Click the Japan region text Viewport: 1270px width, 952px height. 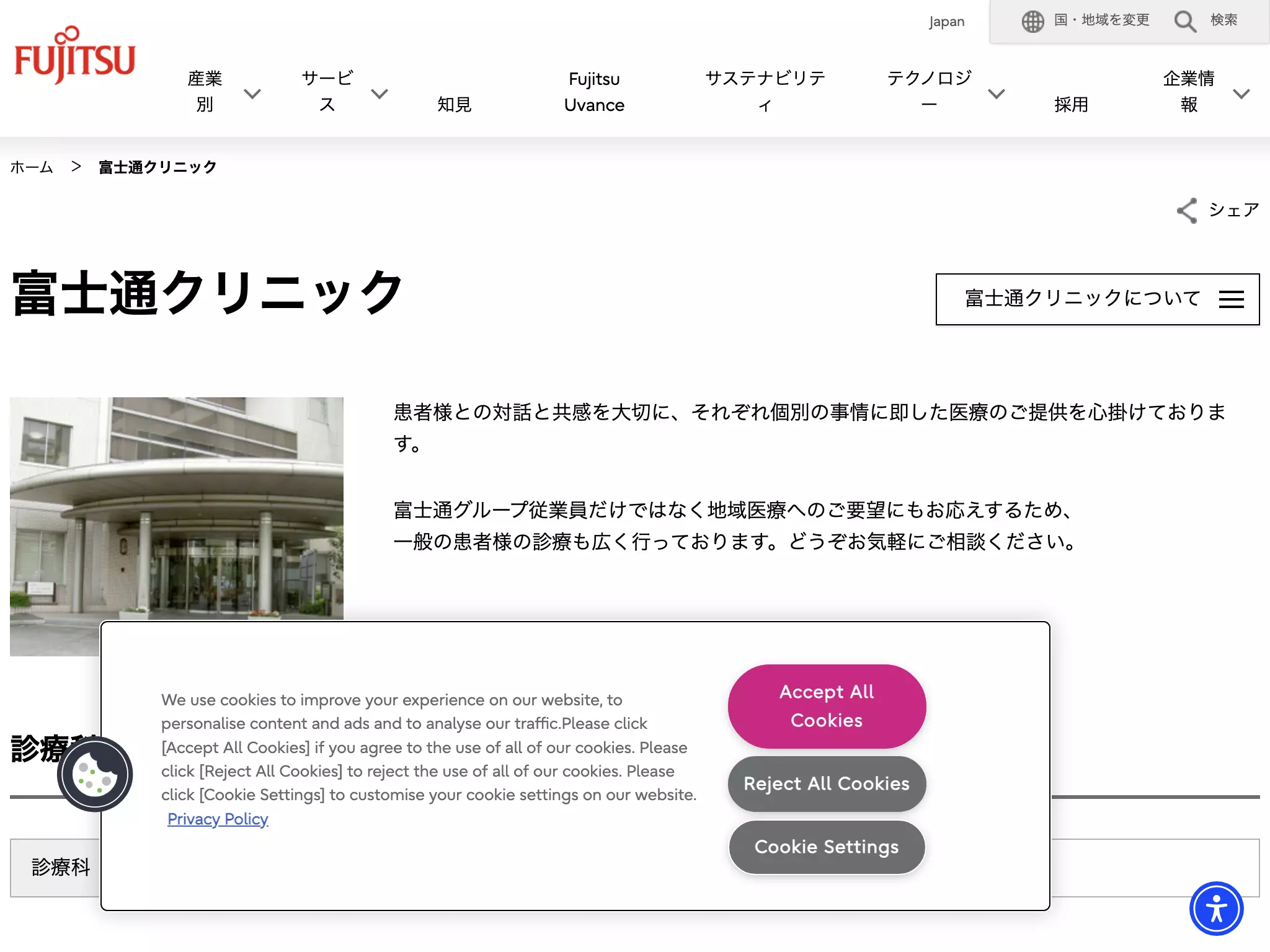click(946, 21)
